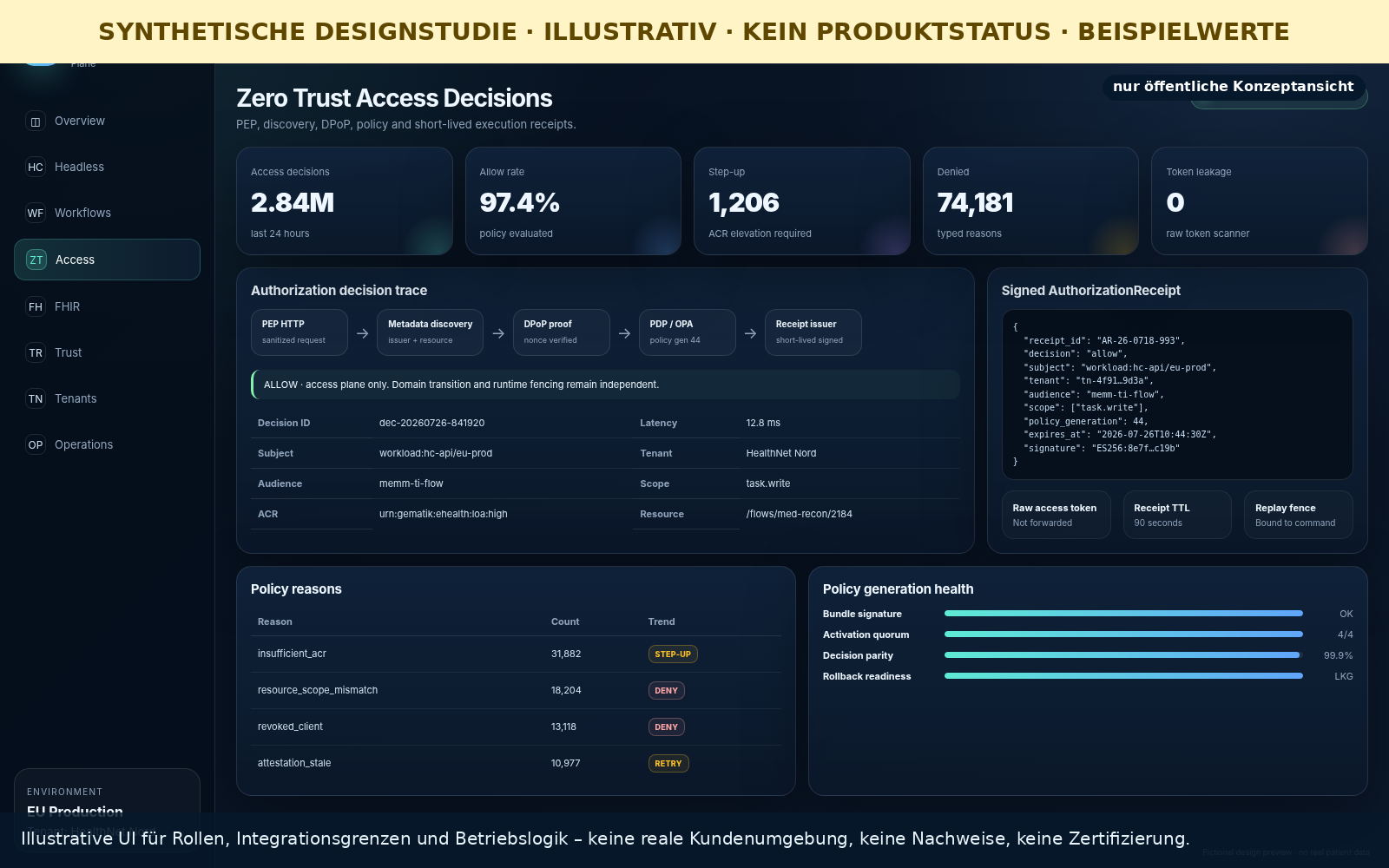Click the Decision parity value 99.9%
Screen dimensions: 1389x868
(1338, 656)
